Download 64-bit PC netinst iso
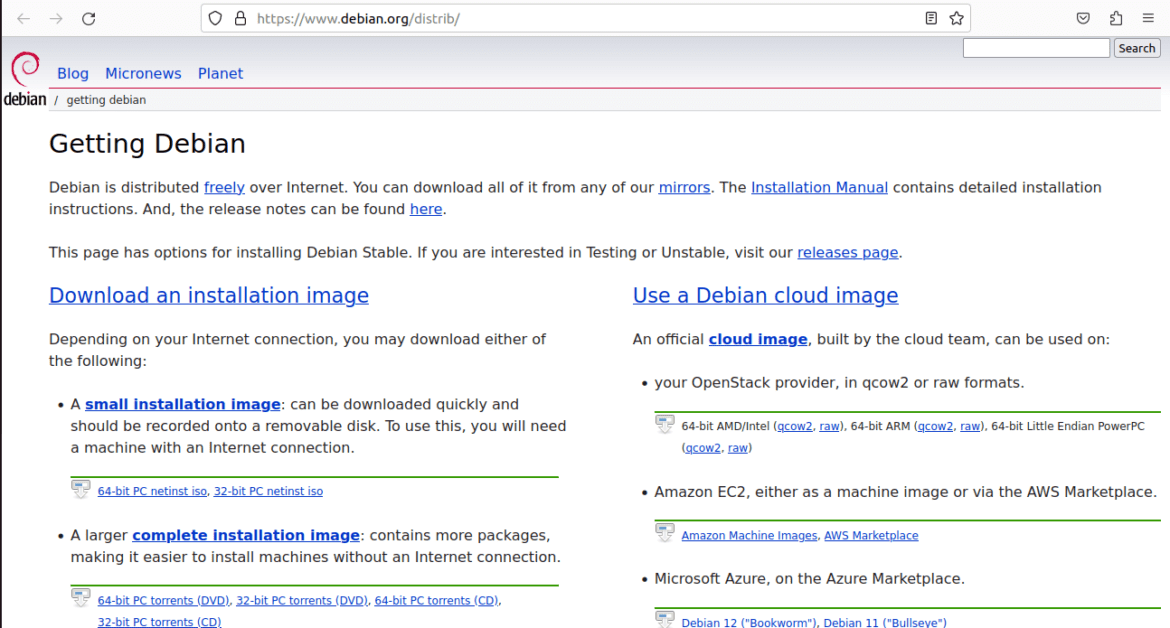The image size is (1170, 628). click(x=152, y=491)
